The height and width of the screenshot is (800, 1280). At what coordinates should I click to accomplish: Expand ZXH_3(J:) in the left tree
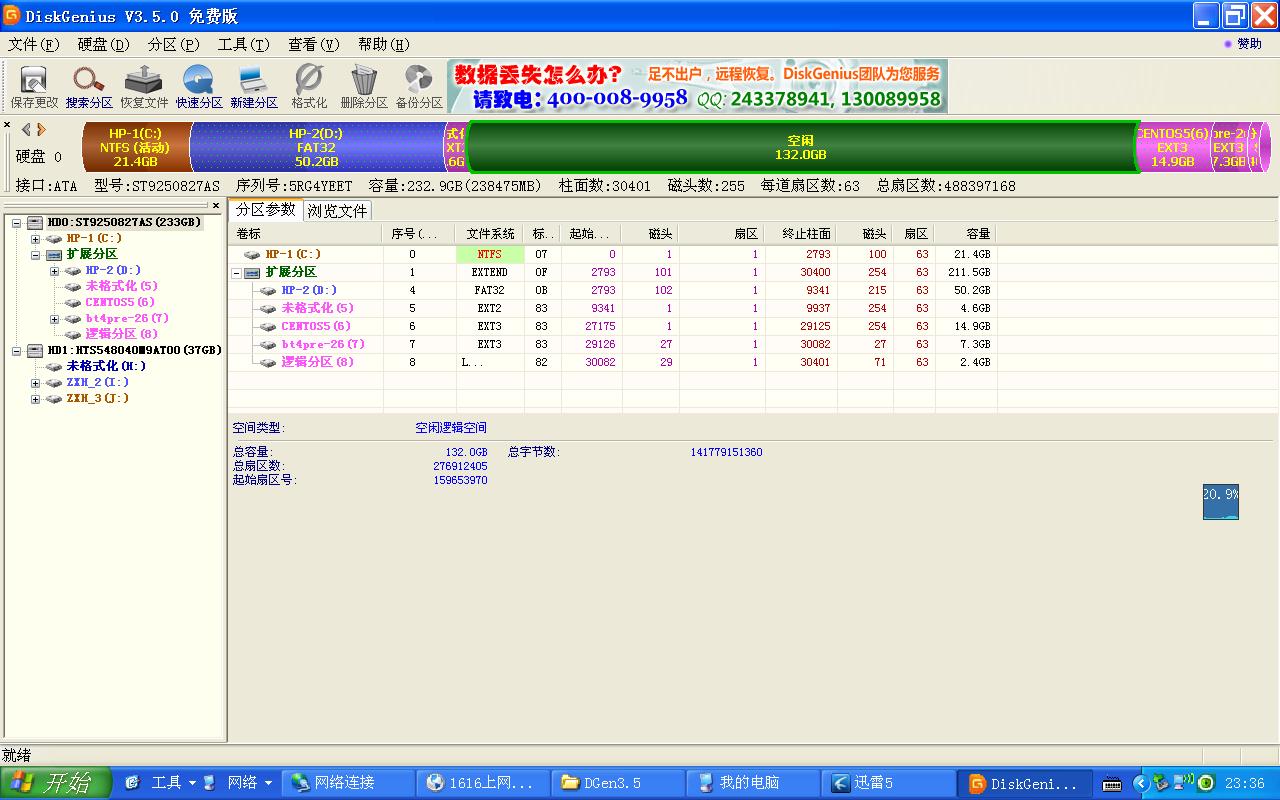(x=36, y=399)
